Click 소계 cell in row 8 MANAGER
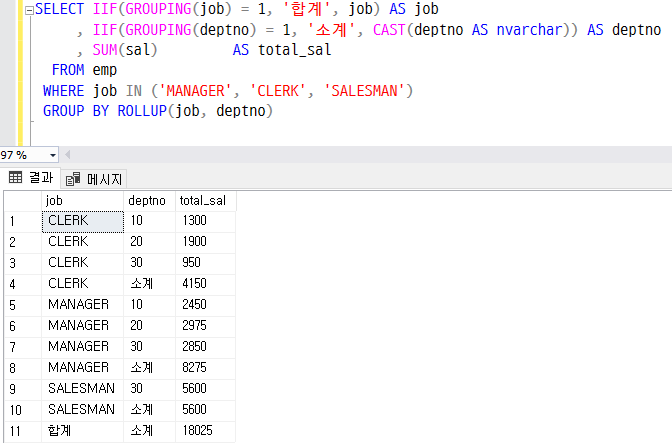The image size is (672, 447). pyautogui.click(x=150, y=368)
